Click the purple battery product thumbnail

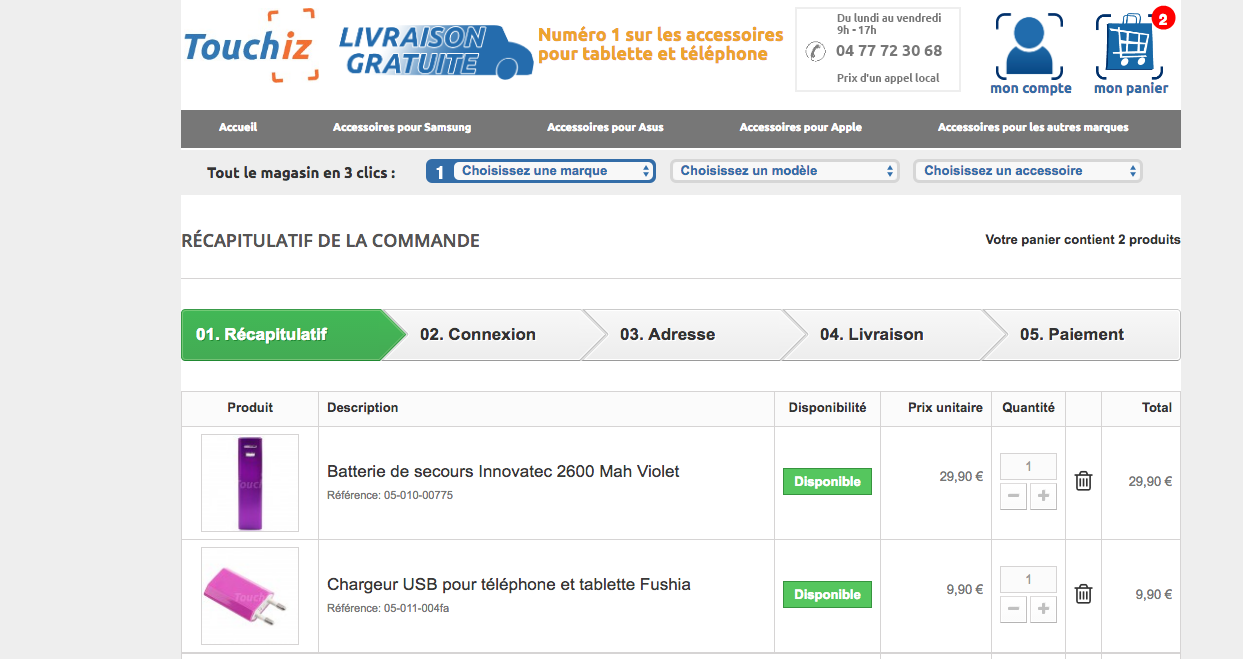pos(250,482)
